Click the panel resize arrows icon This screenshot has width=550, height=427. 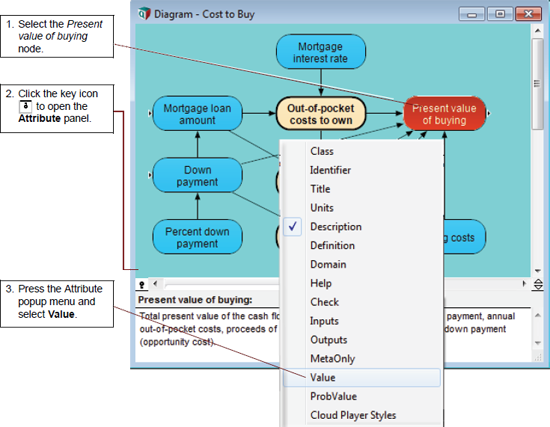pyautogui.click(x=538, y=284)
